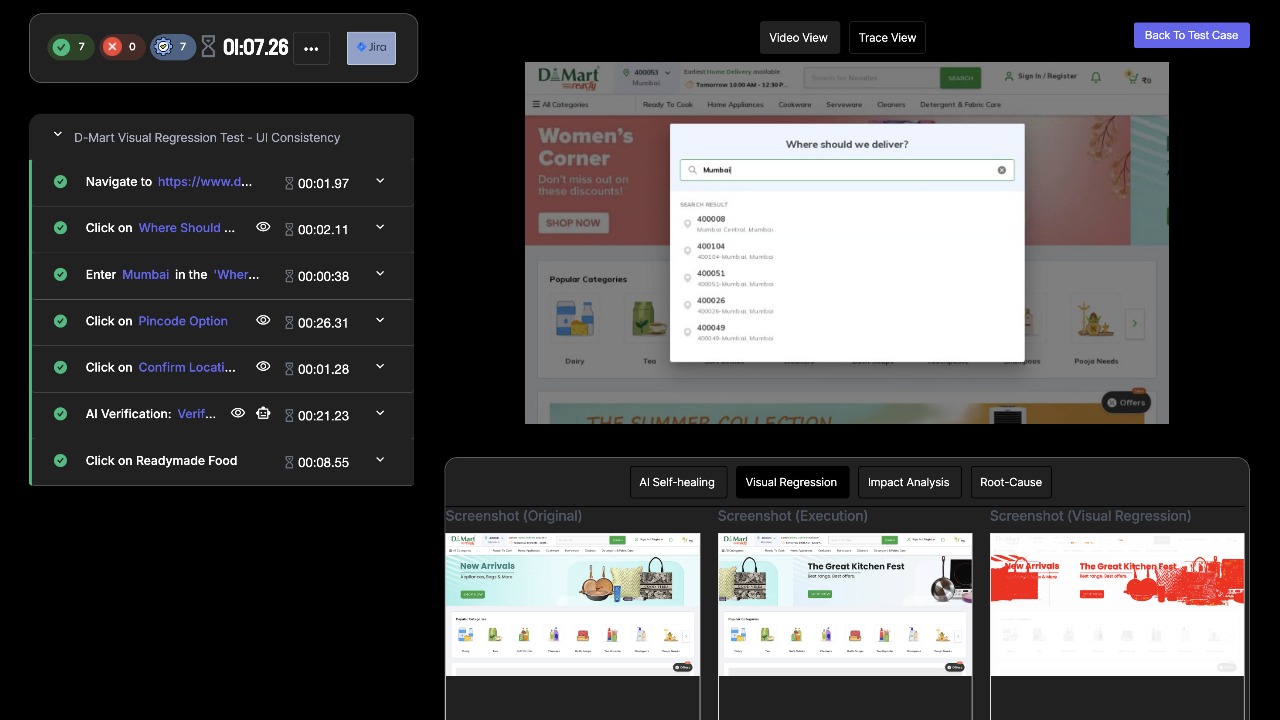Open the AI Self-healing tab

click(x=677, y=482)
